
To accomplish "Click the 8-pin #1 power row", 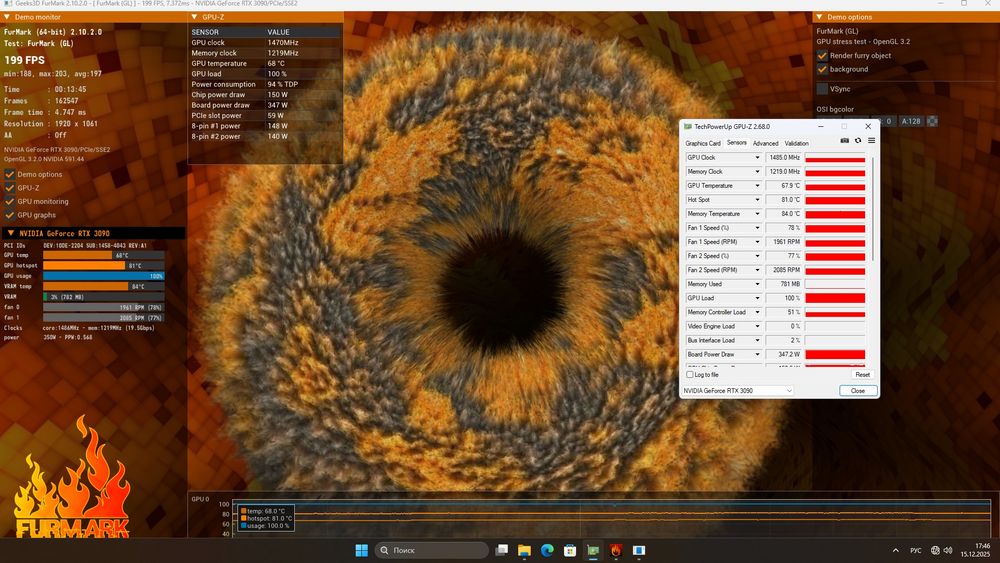I will tap(265, 126).
